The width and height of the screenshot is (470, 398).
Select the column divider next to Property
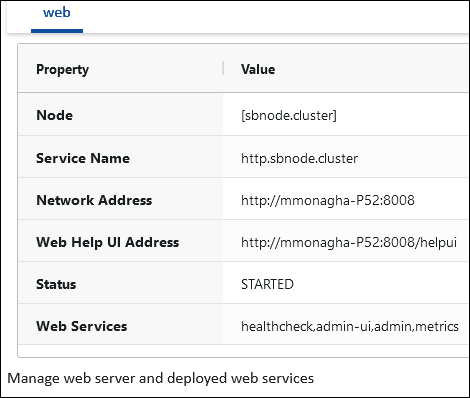tap(223, 68)
